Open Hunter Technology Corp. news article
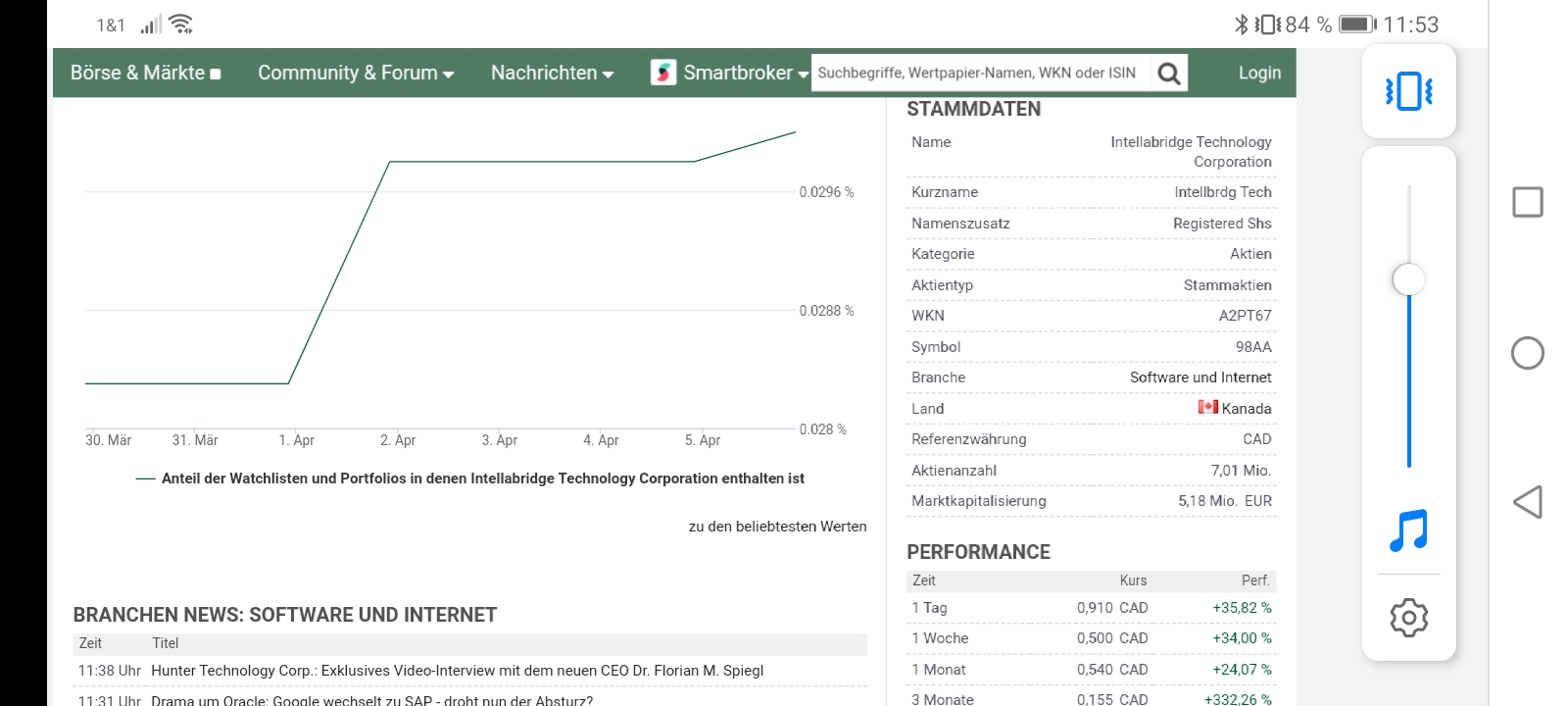The height and width of the screenshot is (706, 1568). point(458,671)
